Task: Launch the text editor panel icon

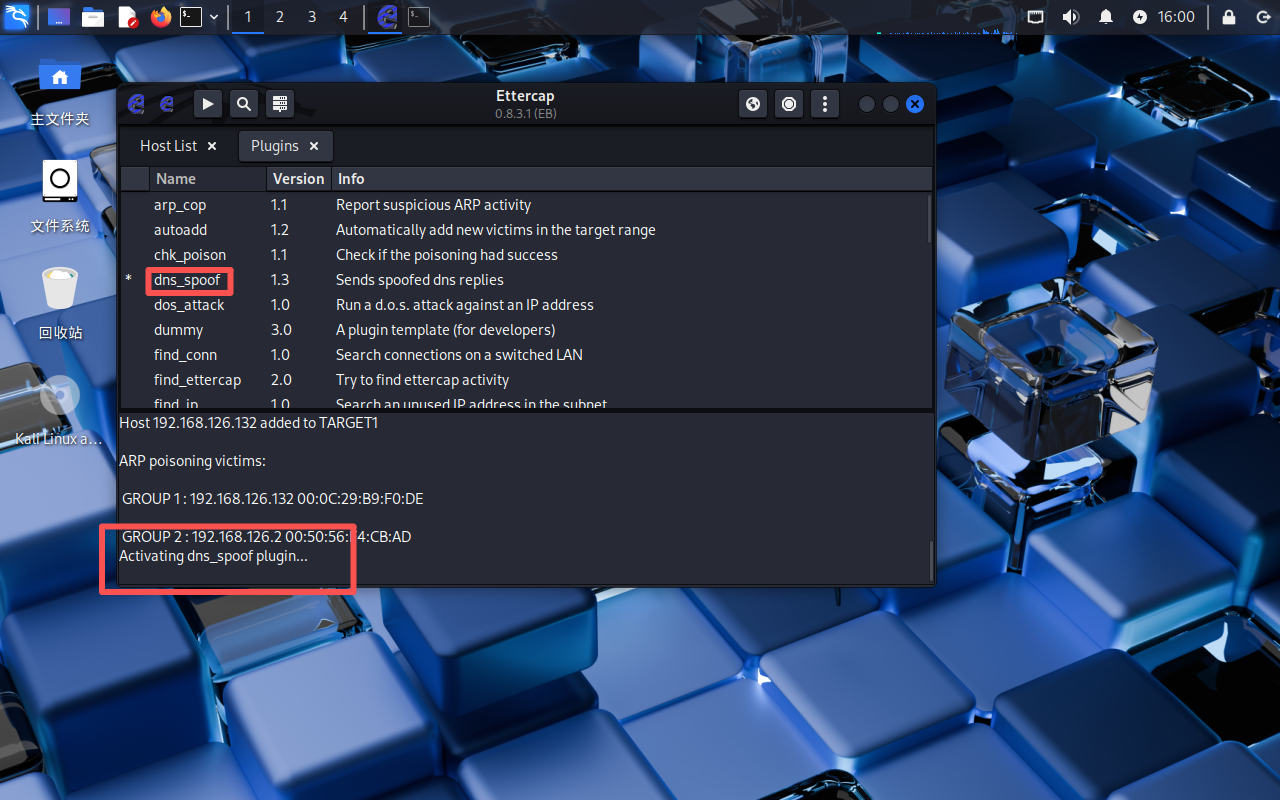Action: click(127, 17)
